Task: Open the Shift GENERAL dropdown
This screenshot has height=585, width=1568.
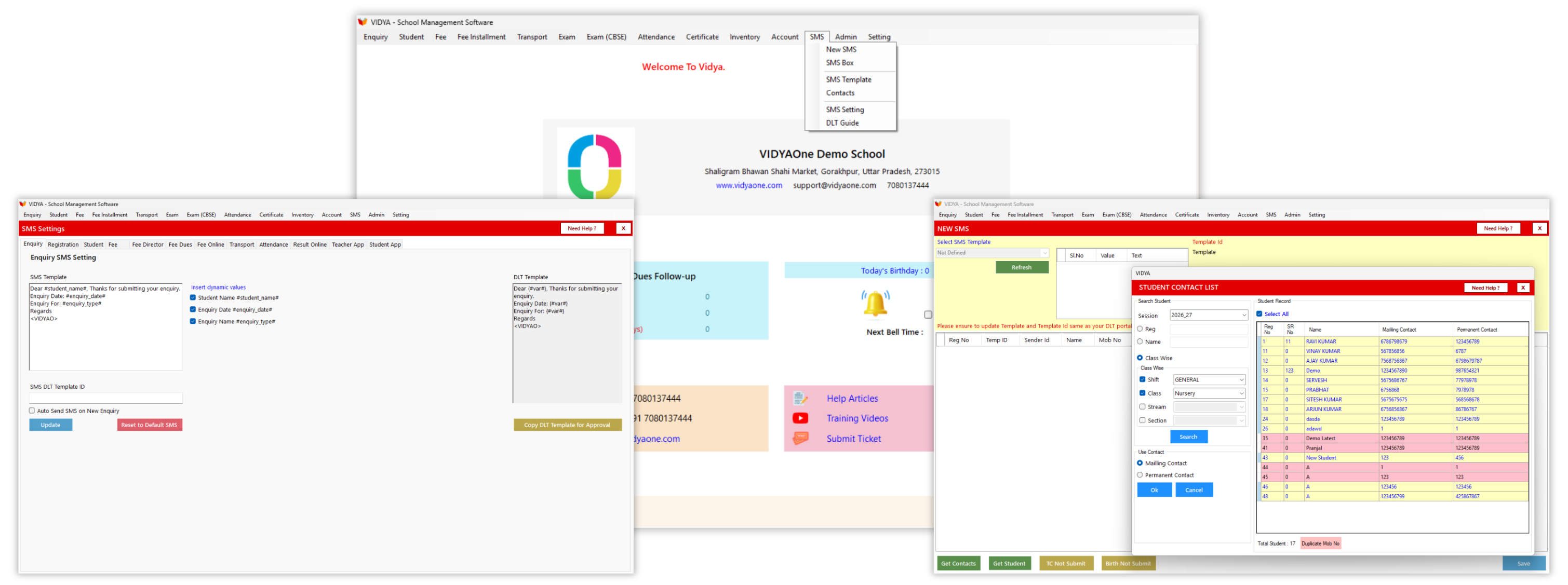Action: point(1210,379)
